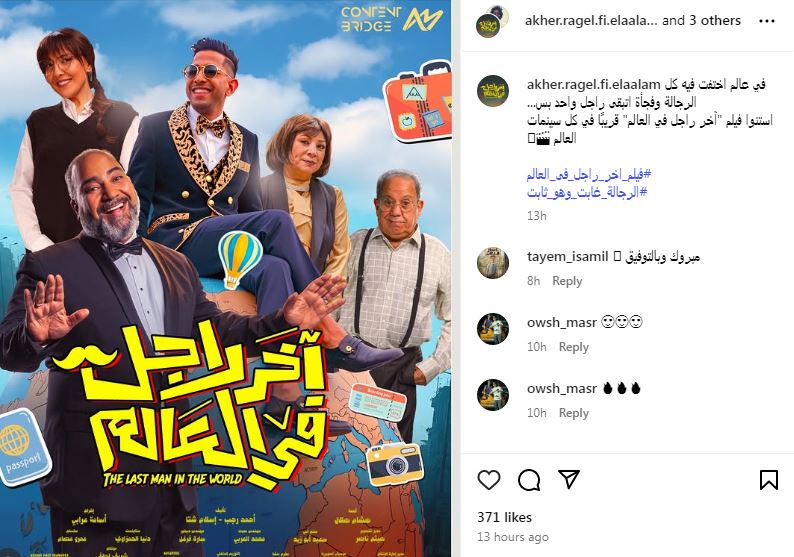The width and height of the screenshot is (794, 557).
Task: Open header profile avatar thumbnail
Action: pyautogui.click(x=492, y=21)
